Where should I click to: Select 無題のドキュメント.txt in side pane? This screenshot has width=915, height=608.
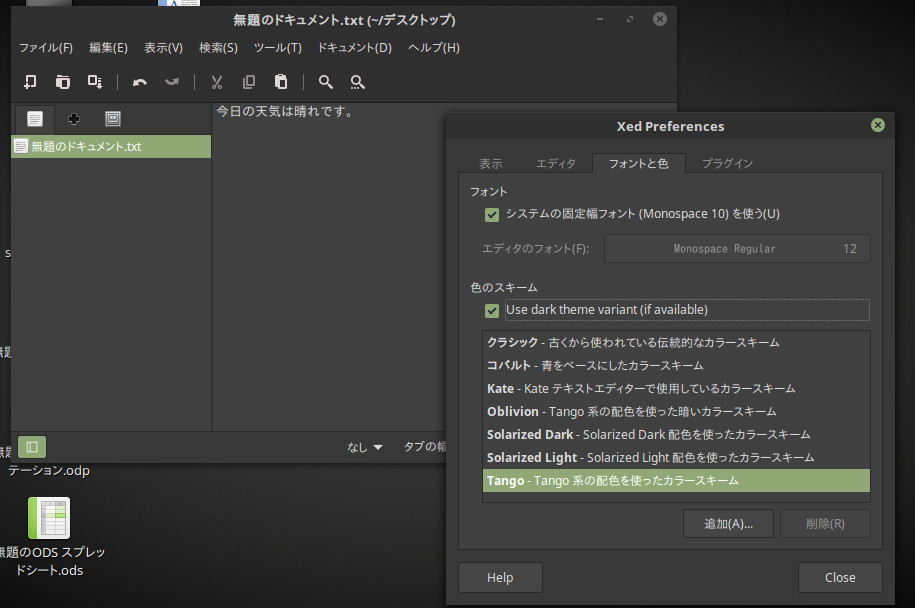pos(111,146)
